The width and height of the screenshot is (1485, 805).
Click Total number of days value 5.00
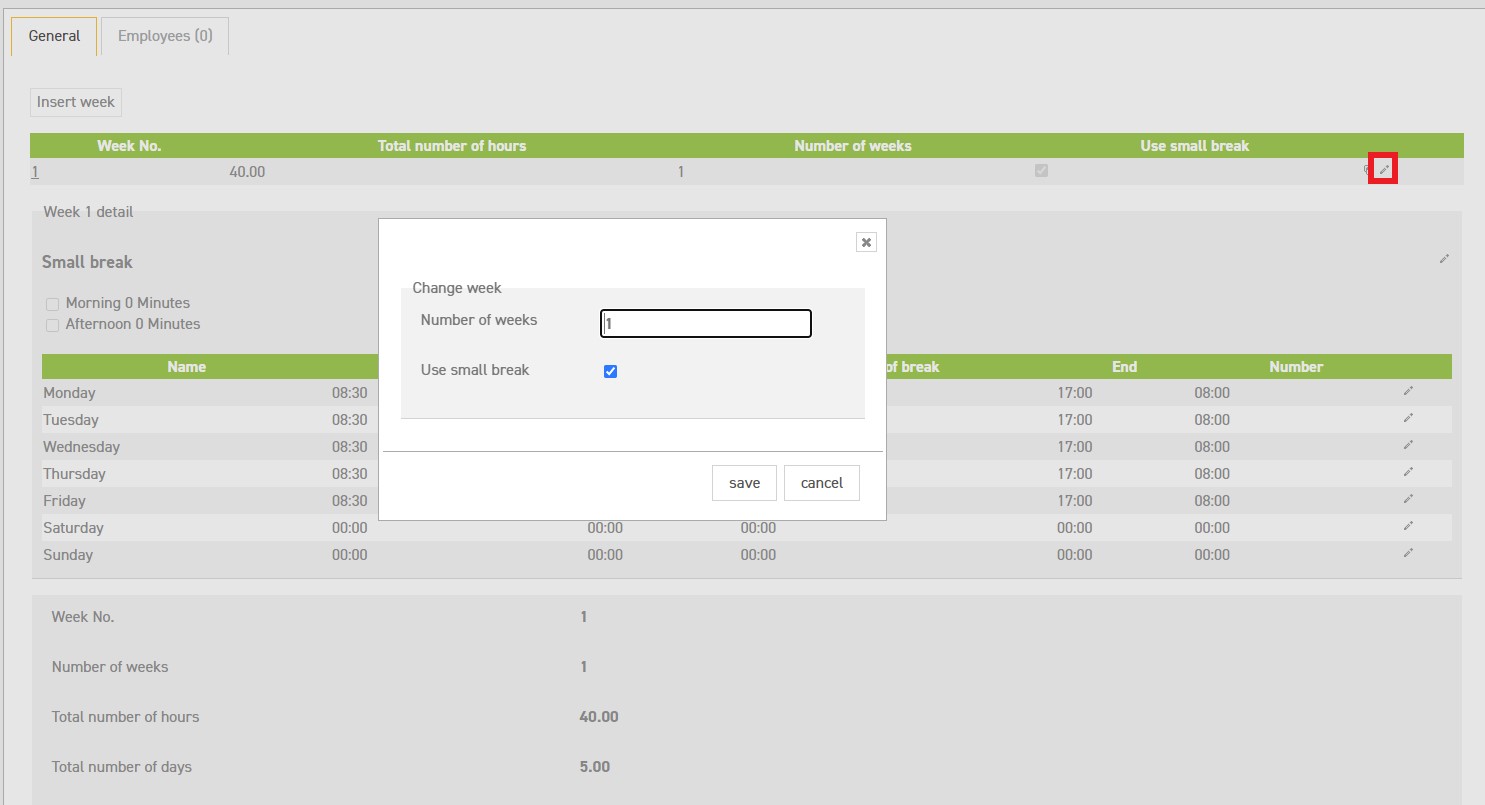594,767
